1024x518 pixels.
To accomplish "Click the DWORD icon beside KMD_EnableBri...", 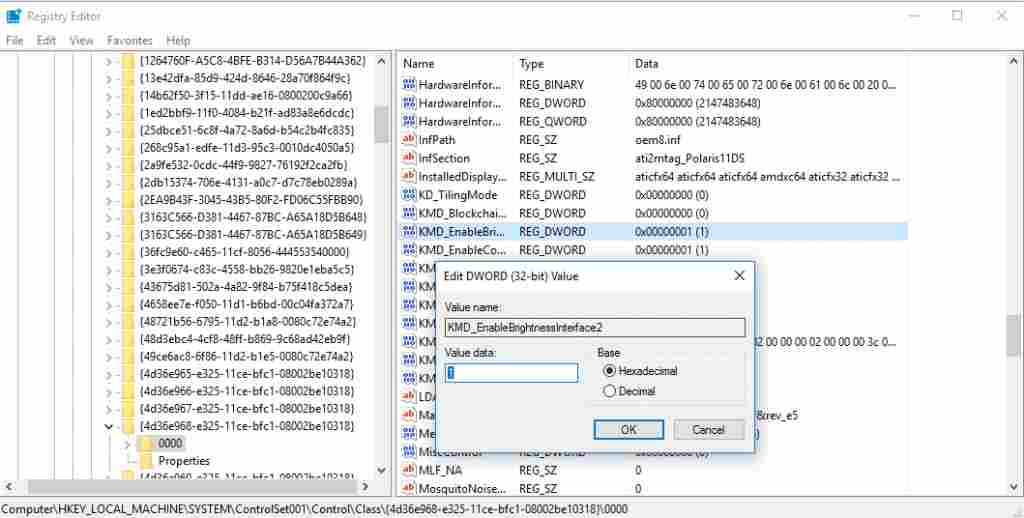I will (409, 231).
